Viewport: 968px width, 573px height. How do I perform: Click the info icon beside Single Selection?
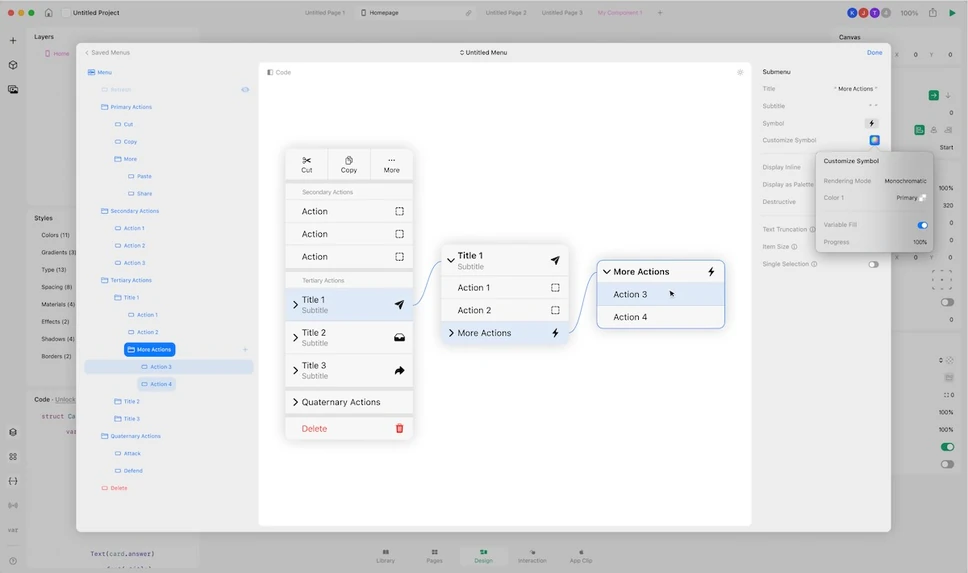coord(814,264)
